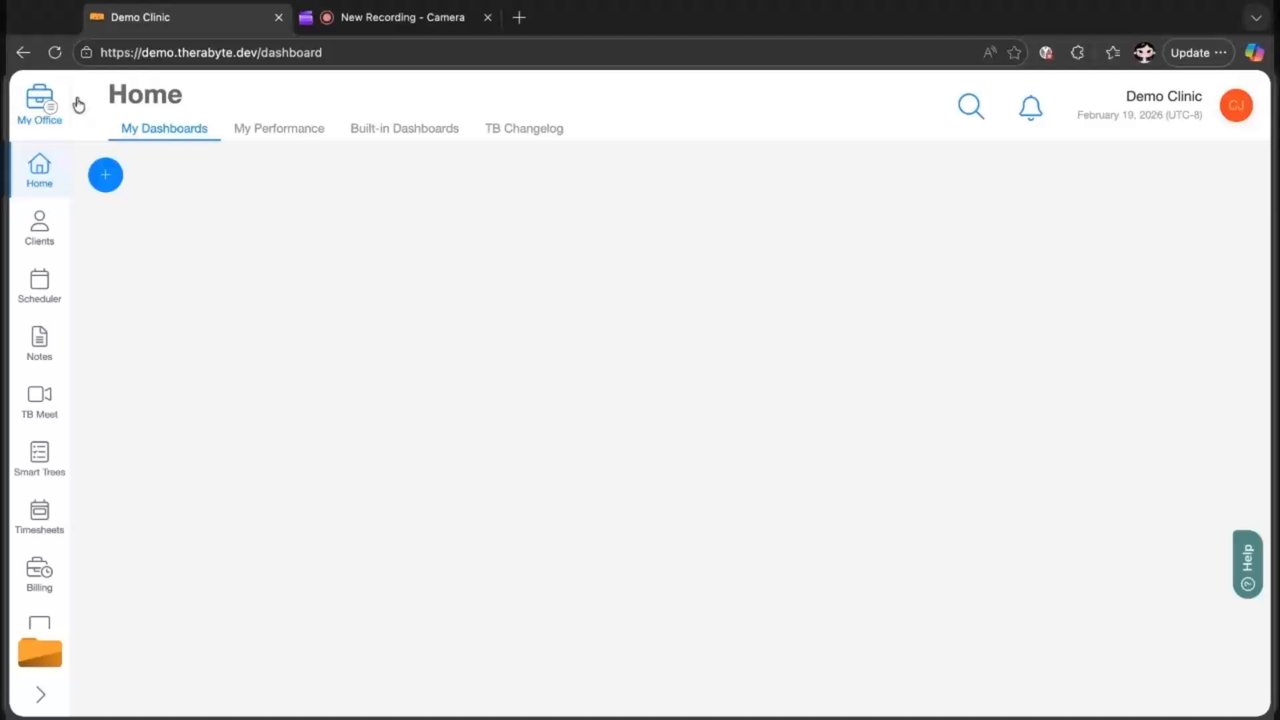
Task: Open the Clients section
Action: click(39, 228)
